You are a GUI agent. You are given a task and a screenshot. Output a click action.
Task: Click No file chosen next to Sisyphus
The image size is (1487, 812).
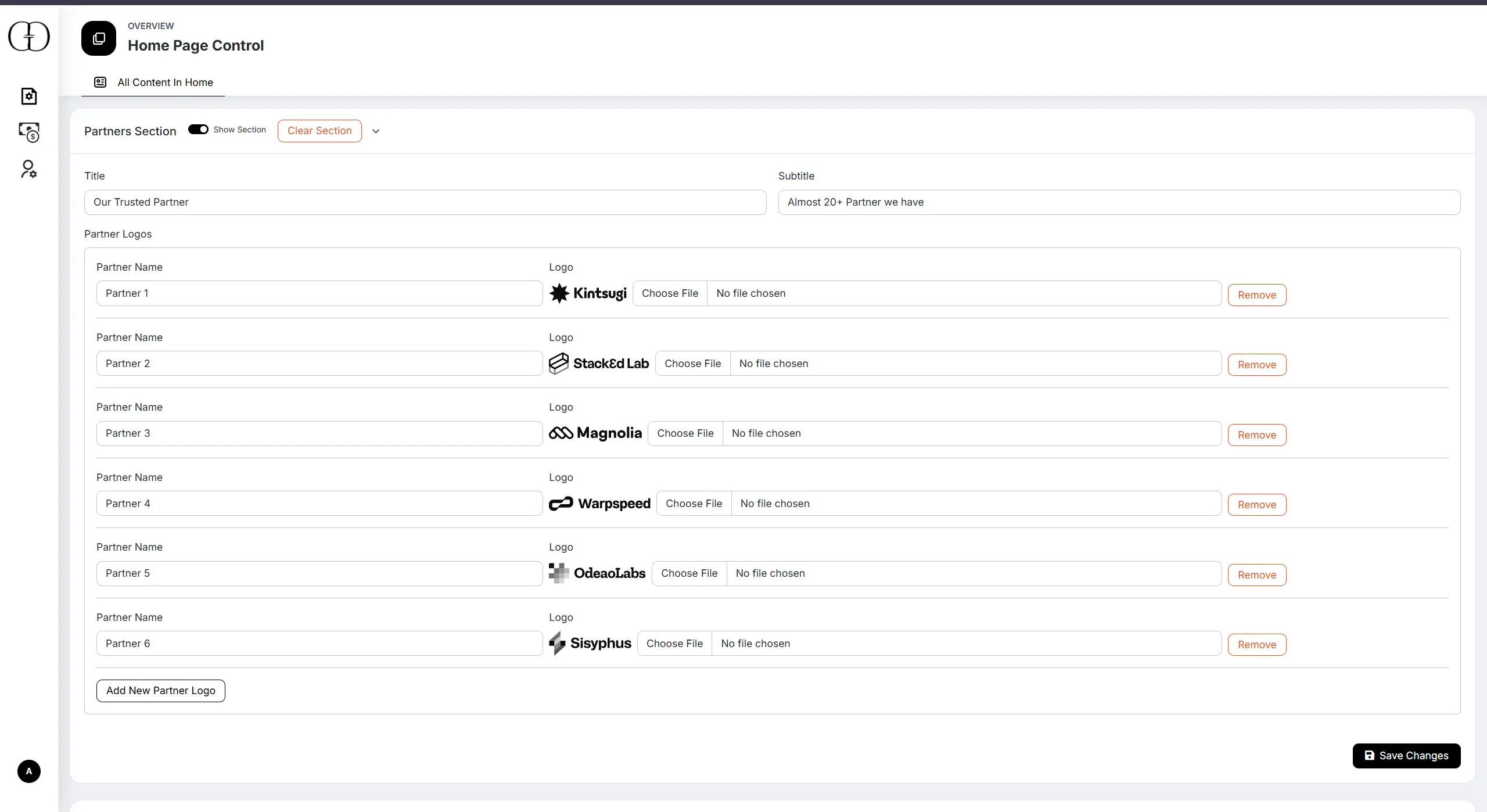756,644
